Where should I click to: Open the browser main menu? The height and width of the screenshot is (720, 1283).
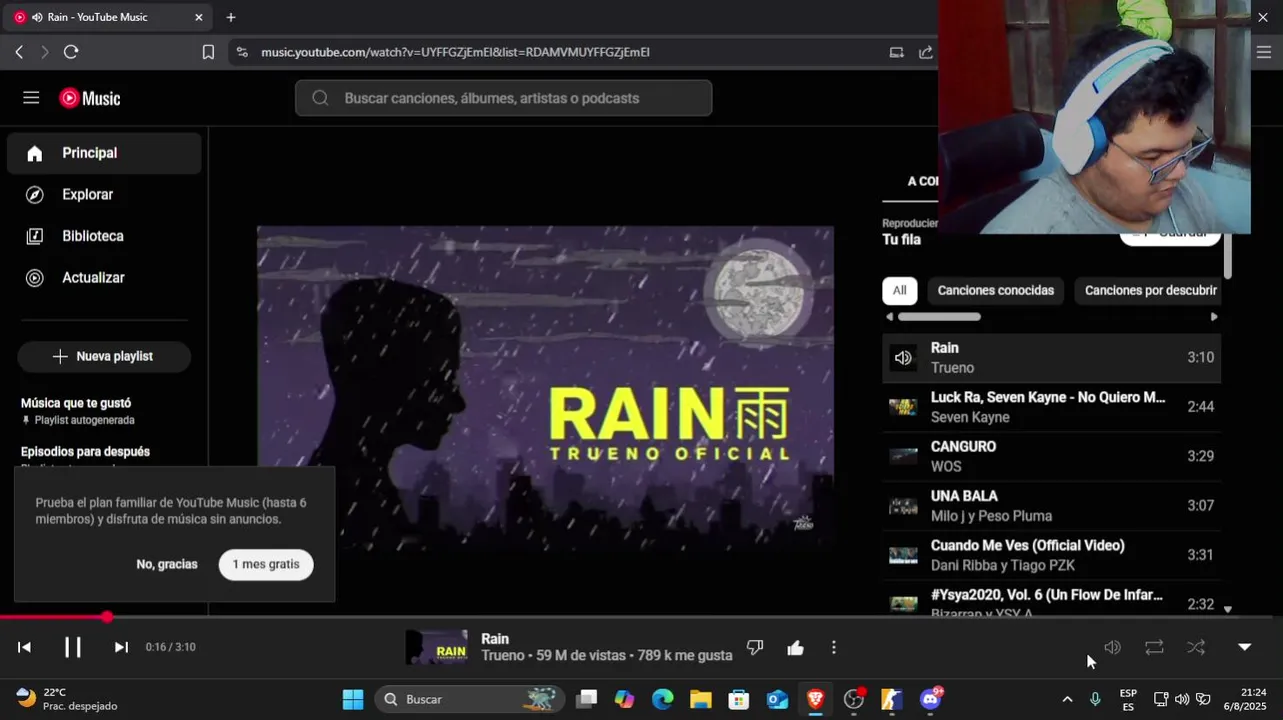(x=1263, y=52)
